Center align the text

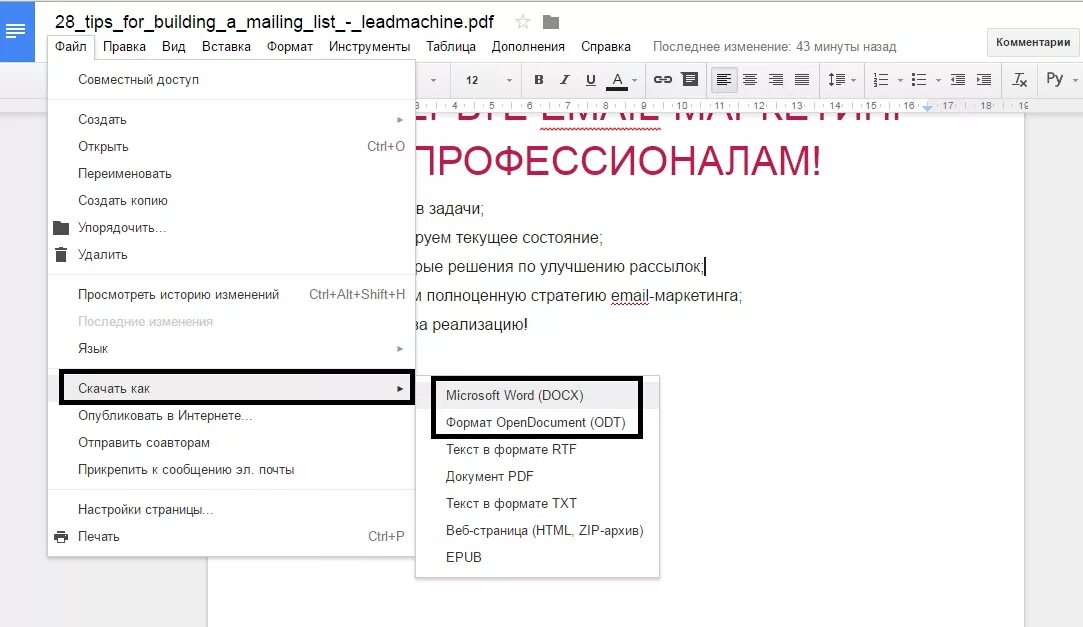click(x=749, y=79)
